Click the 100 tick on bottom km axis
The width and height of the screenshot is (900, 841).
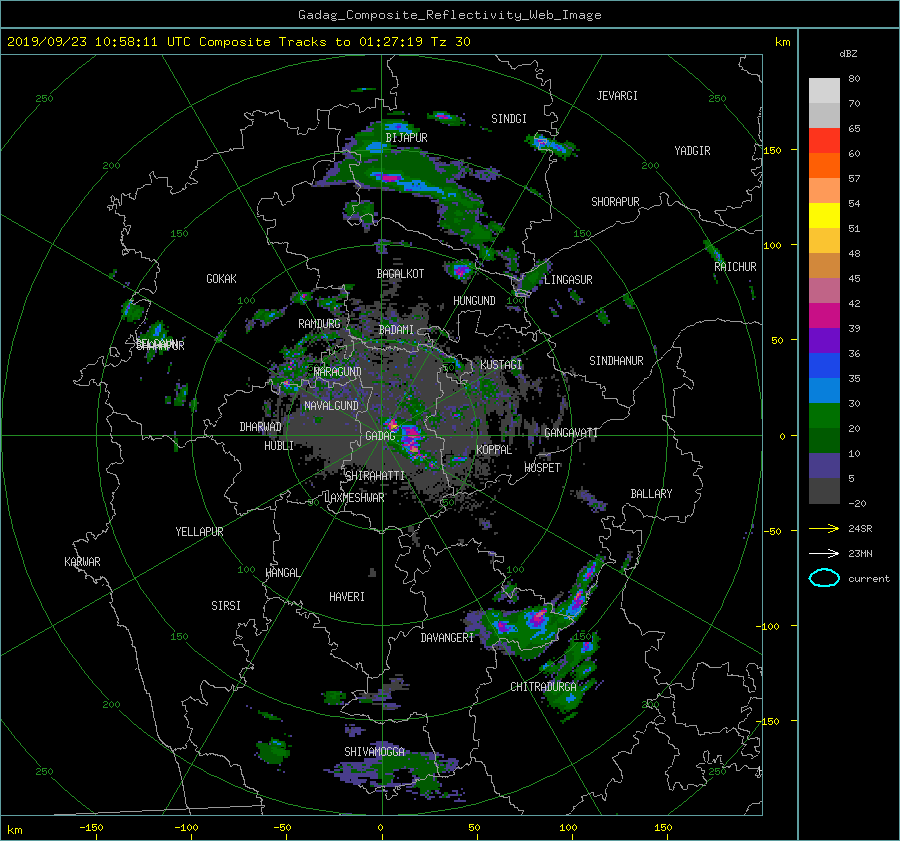coord(568,828)
